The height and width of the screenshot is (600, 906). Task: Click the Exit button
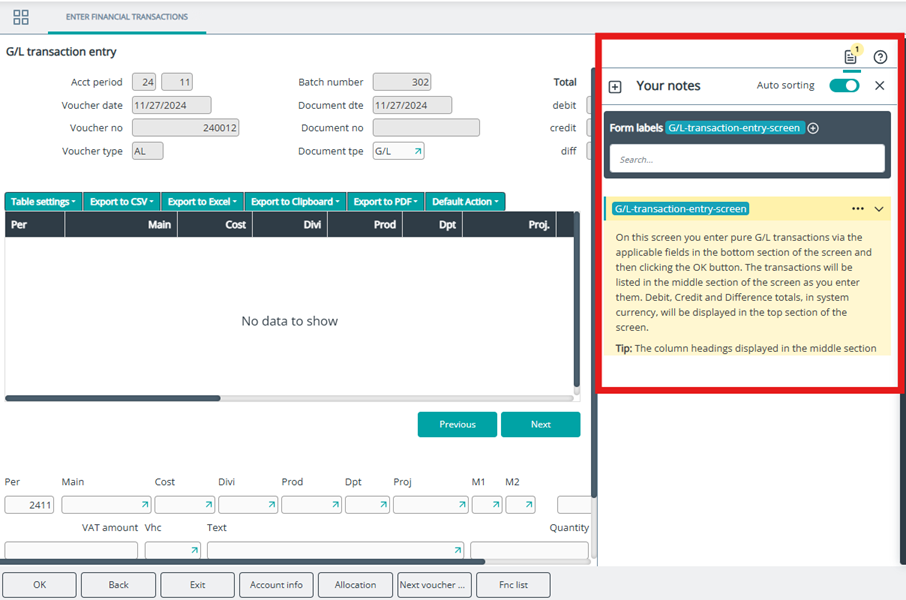click(198, 585)
